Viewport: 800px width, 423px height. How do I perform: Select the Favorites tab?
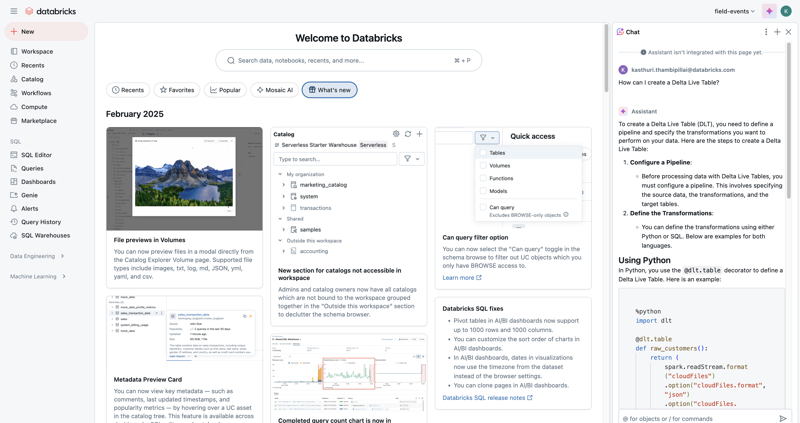point(177,90)
